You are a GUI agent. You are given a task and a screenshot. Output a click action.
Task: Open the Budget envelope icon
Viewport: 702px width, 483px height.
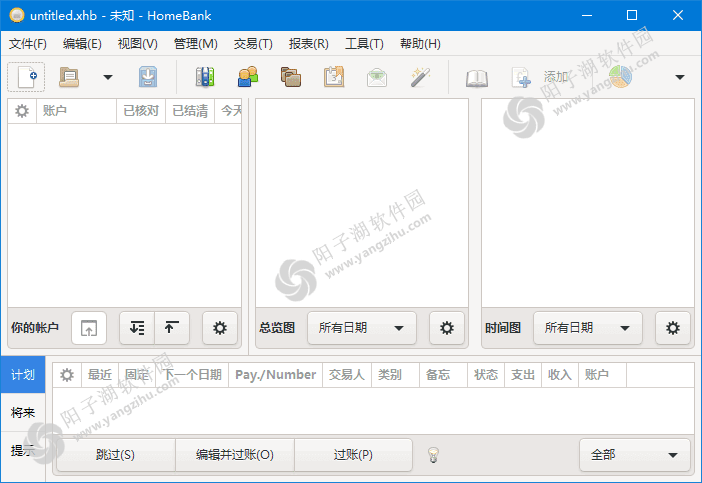click(x=377, y=77)
